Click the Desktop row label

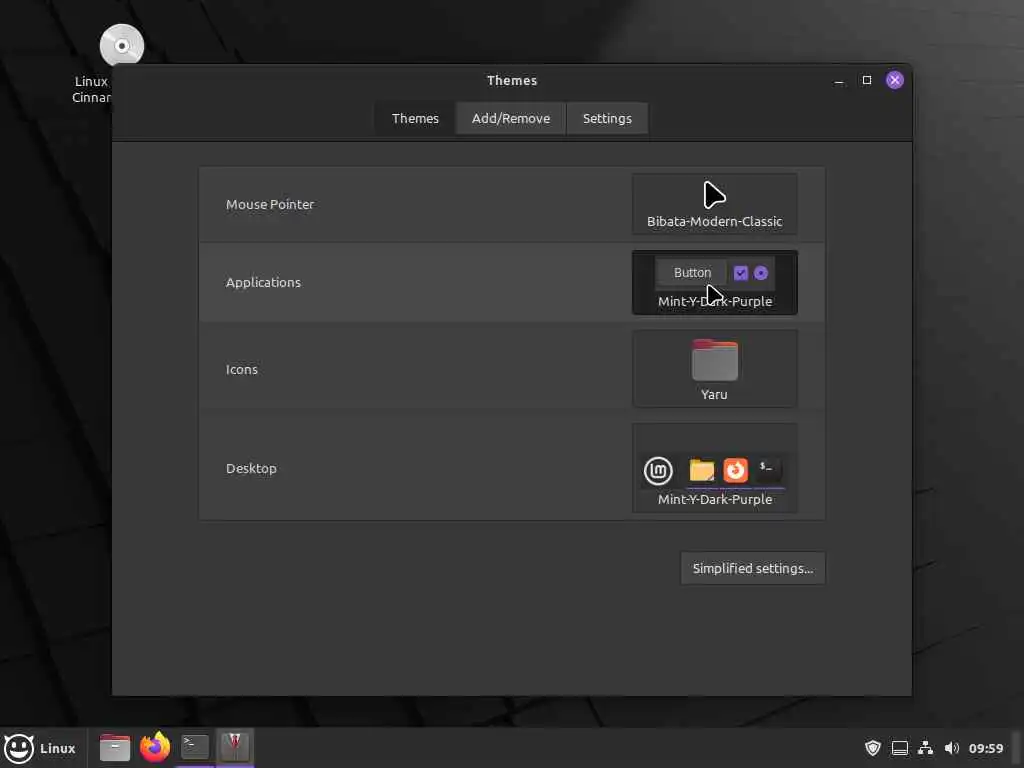tap(251, 468)
